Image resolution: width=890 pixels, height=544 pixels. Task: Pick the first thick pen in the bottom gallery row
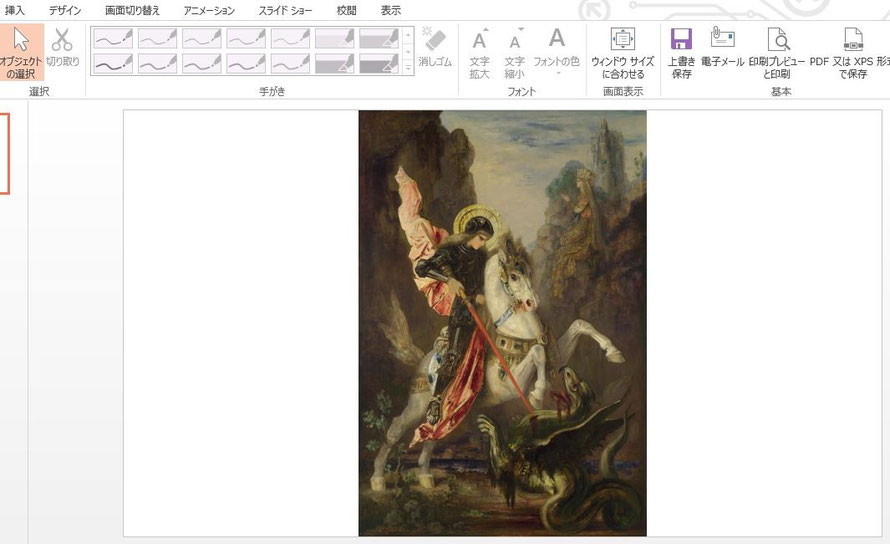(x=113, y=64)
